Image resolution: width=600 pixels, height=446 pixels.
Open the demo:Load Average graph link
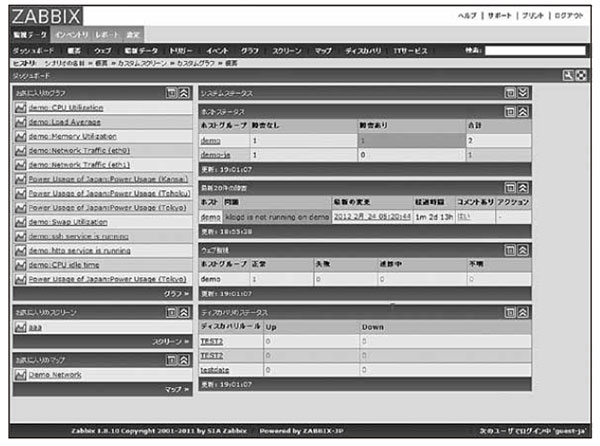click(65, 122)
